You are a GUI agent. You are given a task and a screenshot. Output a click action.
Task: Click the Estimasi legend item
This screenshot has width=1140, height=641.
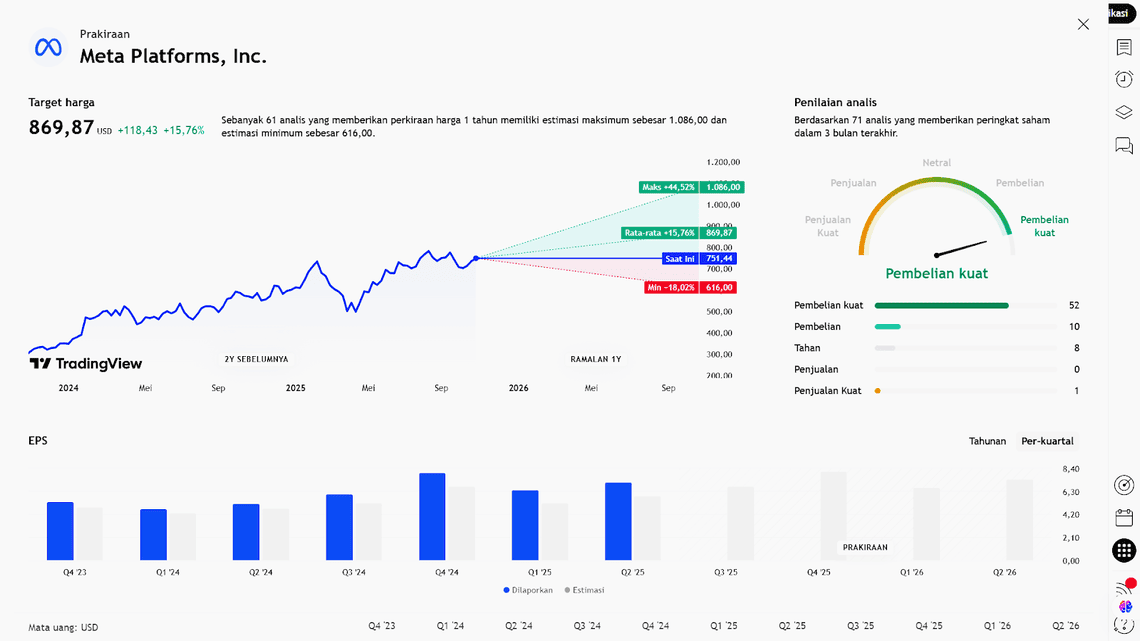585,590
